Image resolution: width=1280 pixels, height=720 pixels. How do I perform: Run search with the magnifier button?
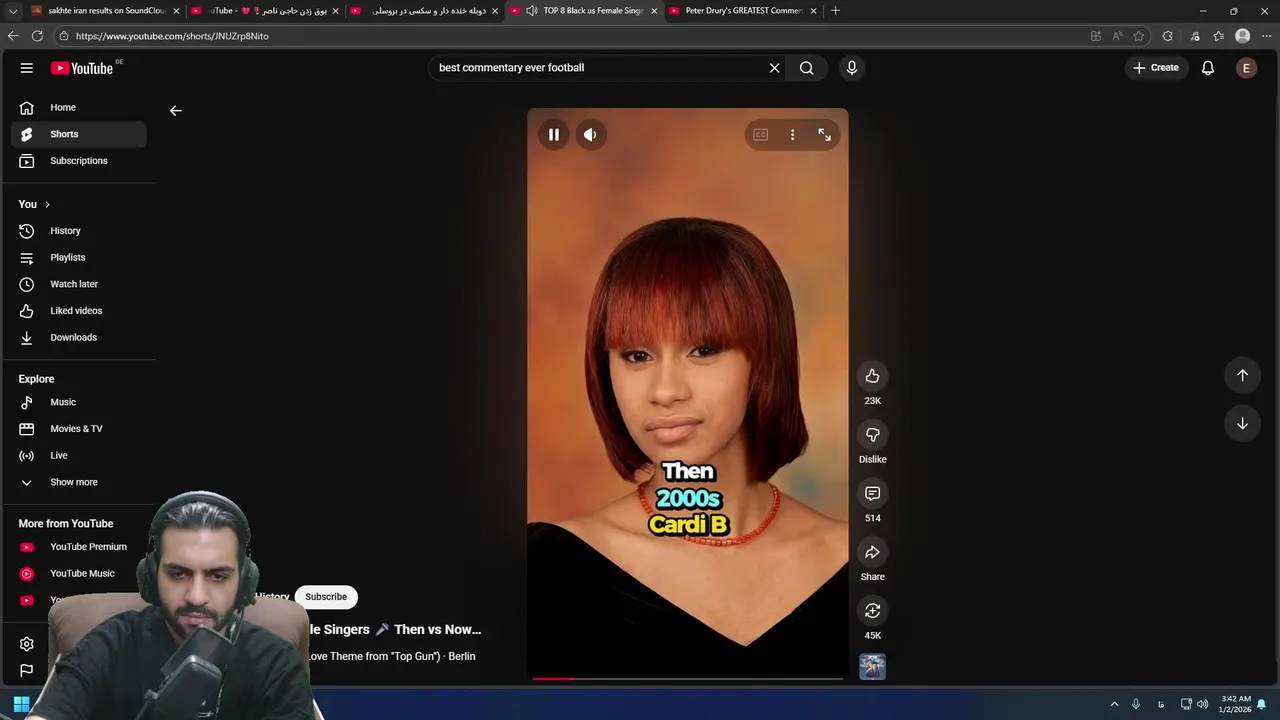[806, 68]
